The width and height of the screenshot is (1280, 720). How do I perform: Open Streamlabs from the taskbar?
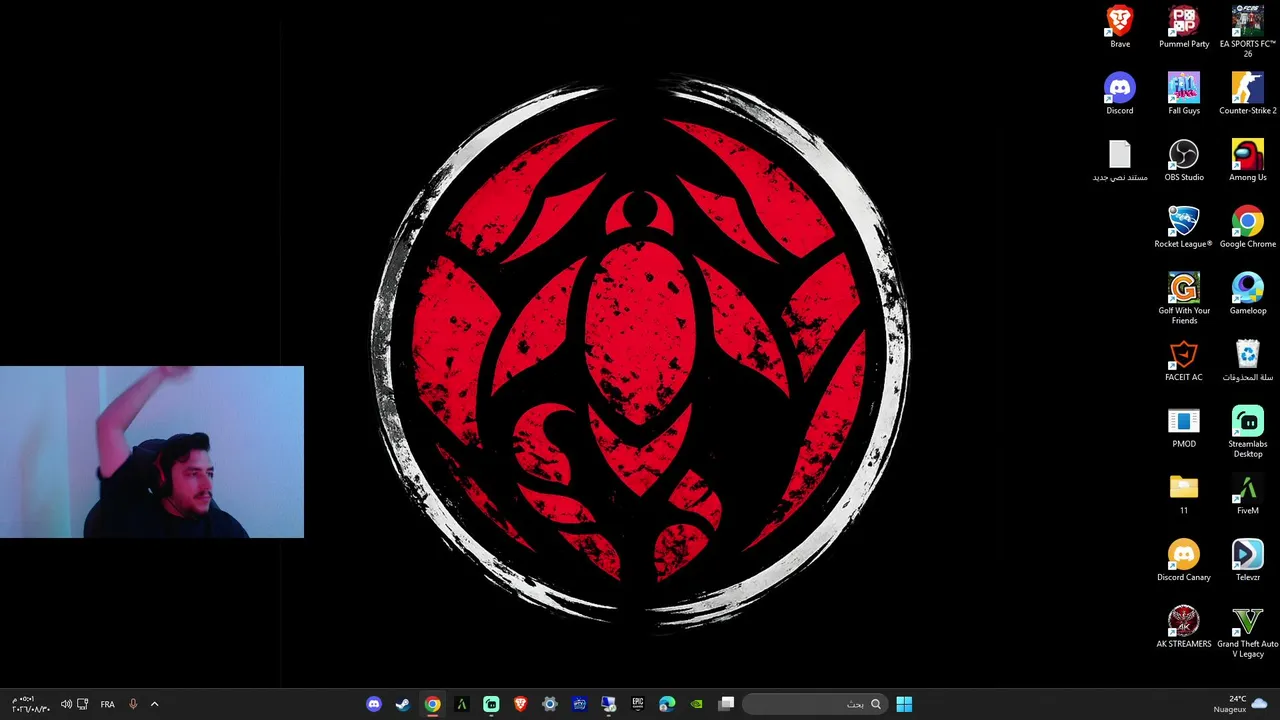(x=491, y=704)
